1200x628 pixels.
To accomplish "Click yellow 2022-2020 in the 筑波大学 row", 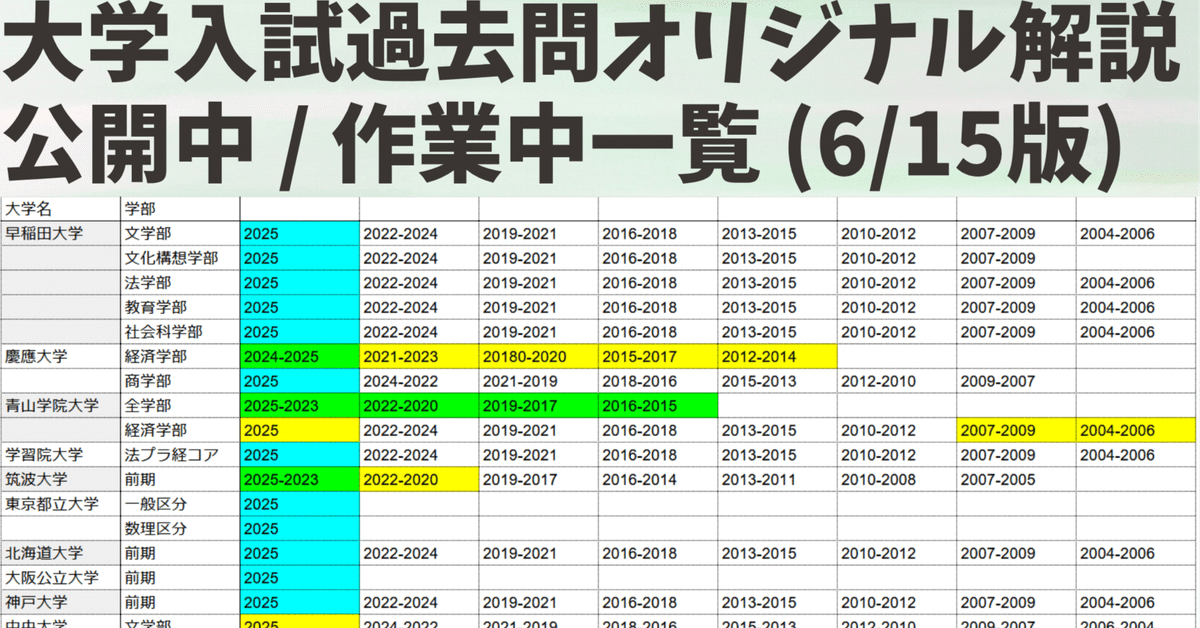I will click(419, 479).
